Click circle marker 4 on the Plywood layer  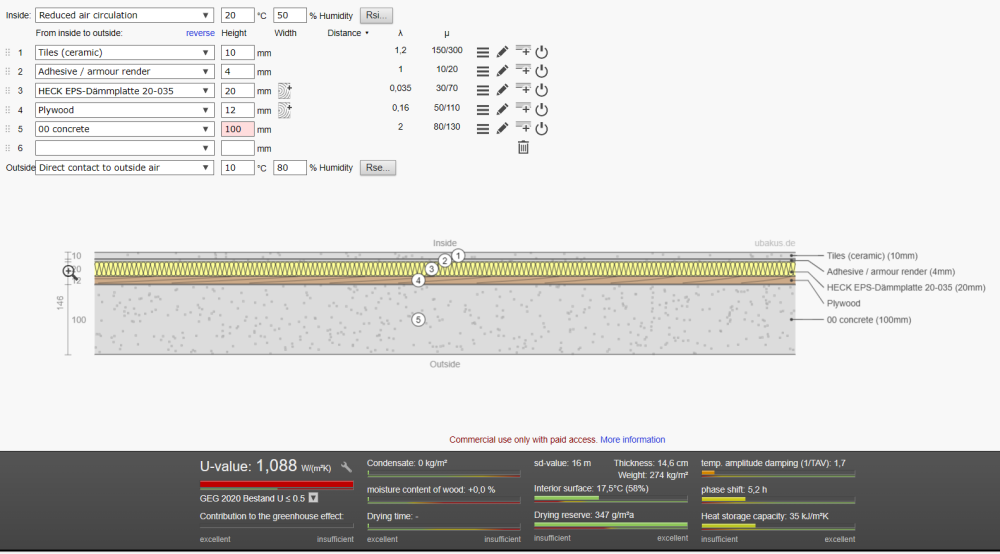click(418, 280)
